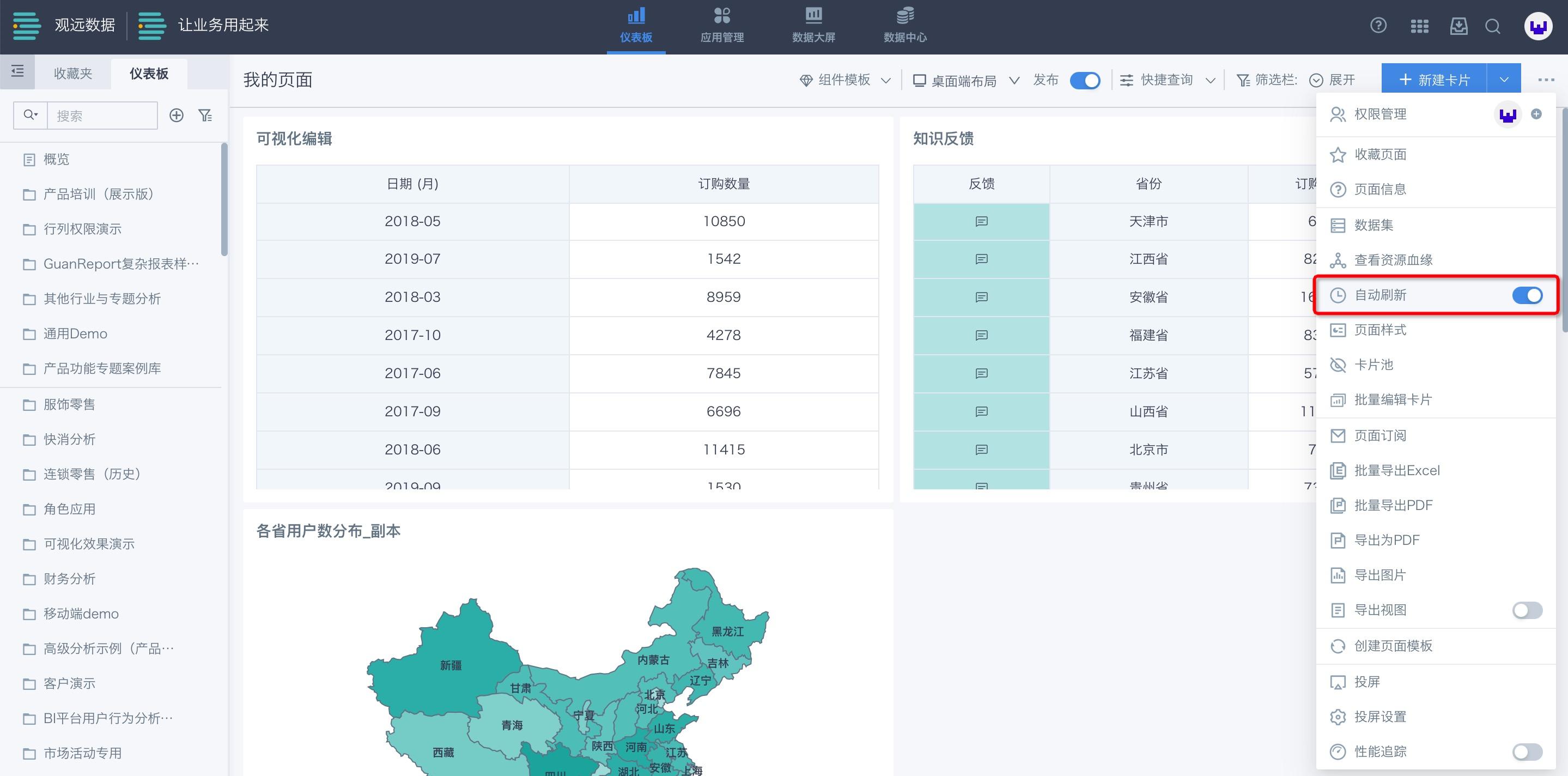Switch to the 收藏夹 sidebar tab
Viewport: 1568px width, 776px height.
pyautogui.click(x=73, y=74)
